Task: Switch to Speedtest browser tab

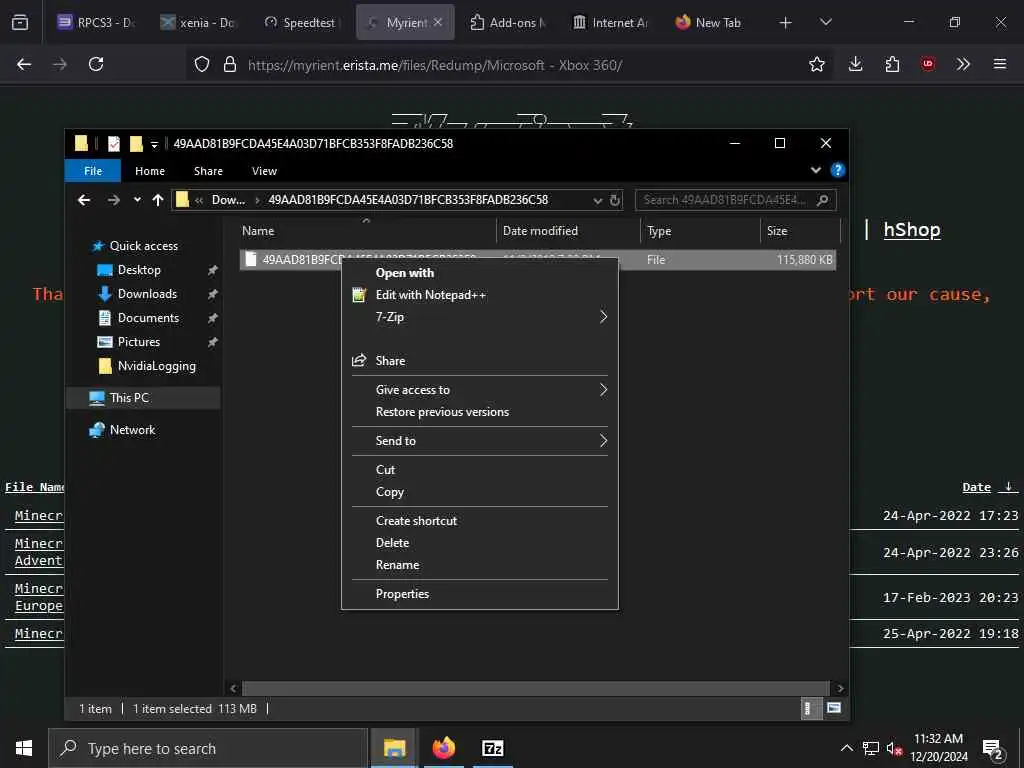Action: 300,23
